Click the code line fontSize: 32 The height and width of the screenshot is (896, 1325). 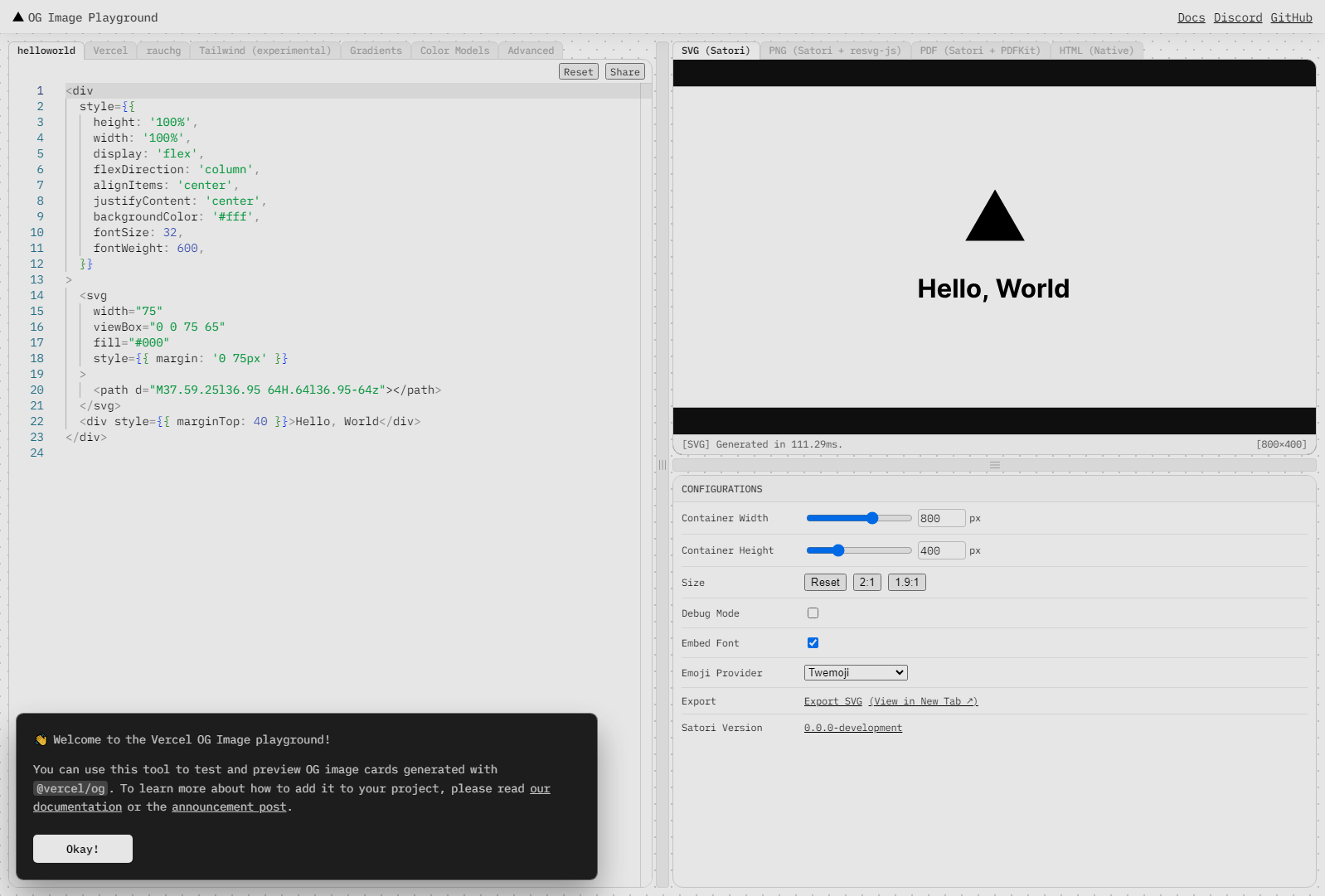(138, 233)
